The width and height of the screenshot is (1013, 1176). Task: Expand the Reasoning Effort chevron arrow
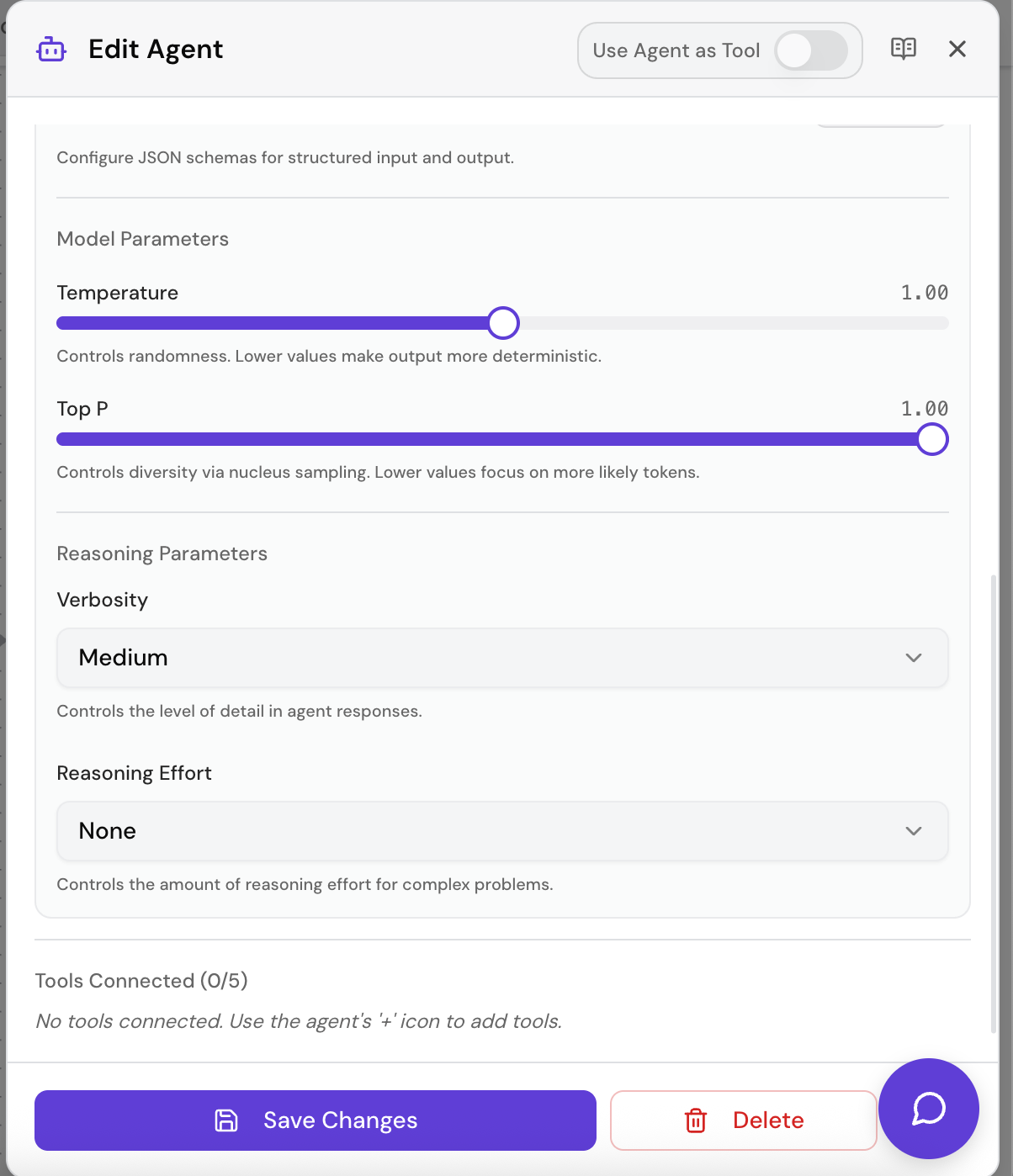point(914,831)
